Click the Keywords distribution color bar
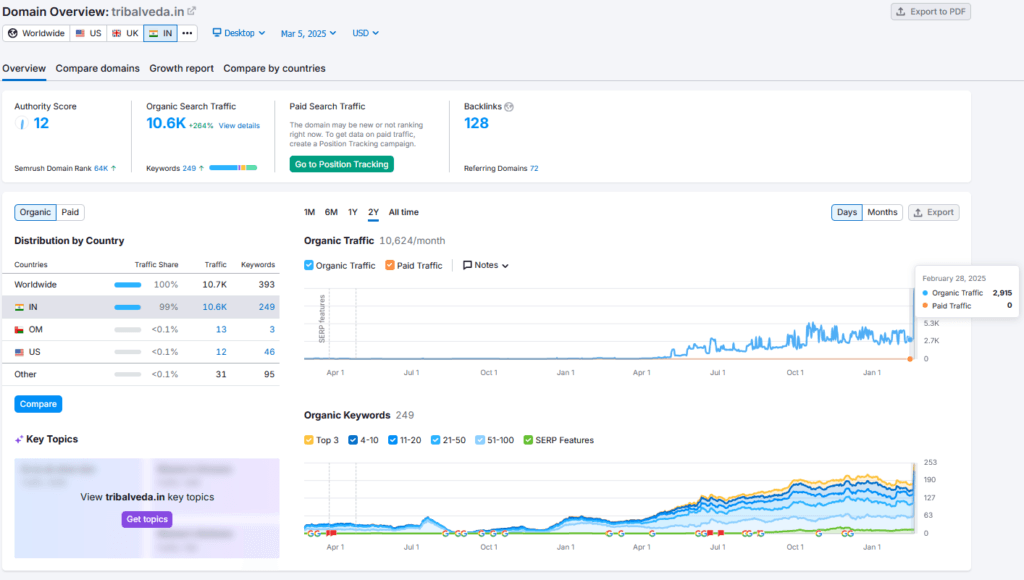Image resolution: width=1024 pixels, height=580 pixels. pyautogui.click(x=232, y=168)
